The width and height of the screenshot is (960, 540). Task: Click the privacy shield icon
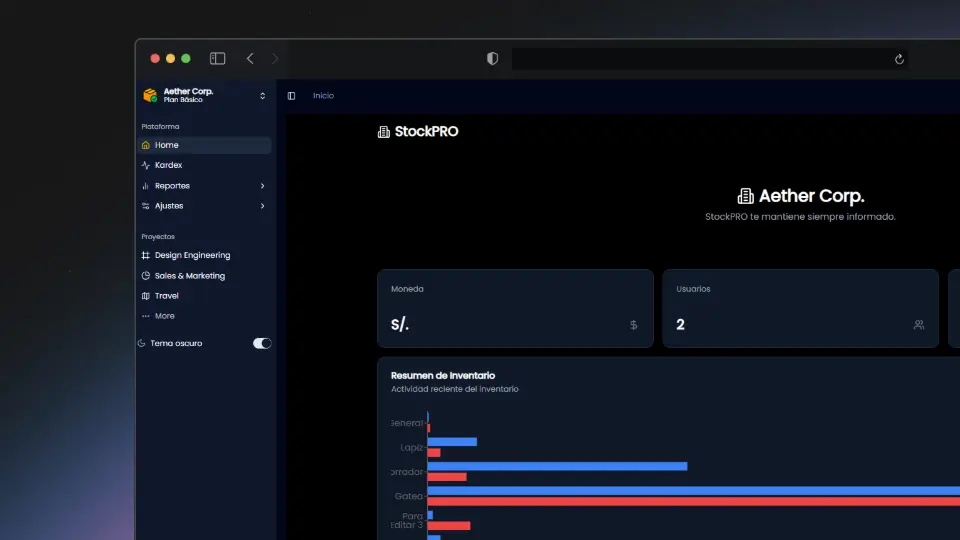tap(492, 58)
